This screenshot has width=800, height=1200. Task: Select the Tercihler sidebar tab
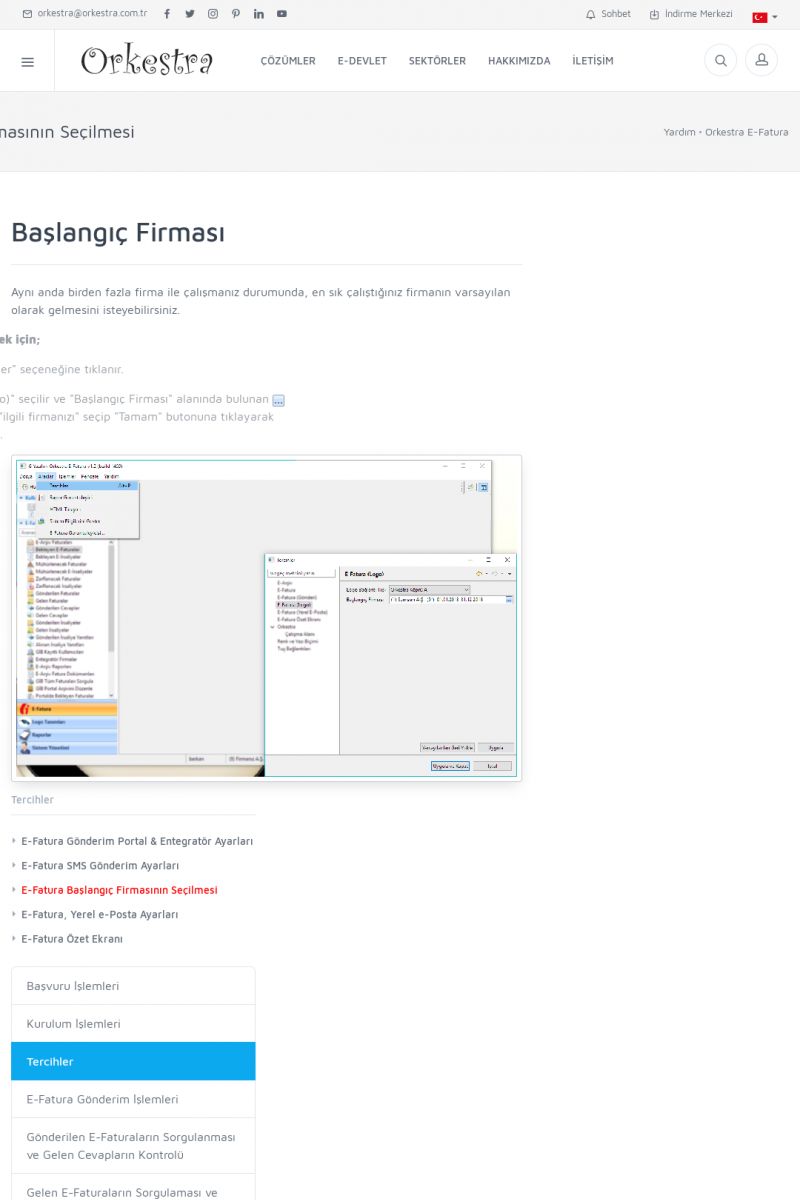[x=133, y=1061]
